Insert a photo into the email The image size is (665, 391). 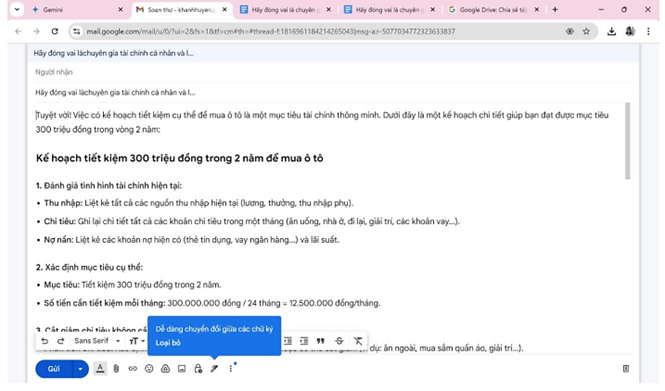(182, 369)
